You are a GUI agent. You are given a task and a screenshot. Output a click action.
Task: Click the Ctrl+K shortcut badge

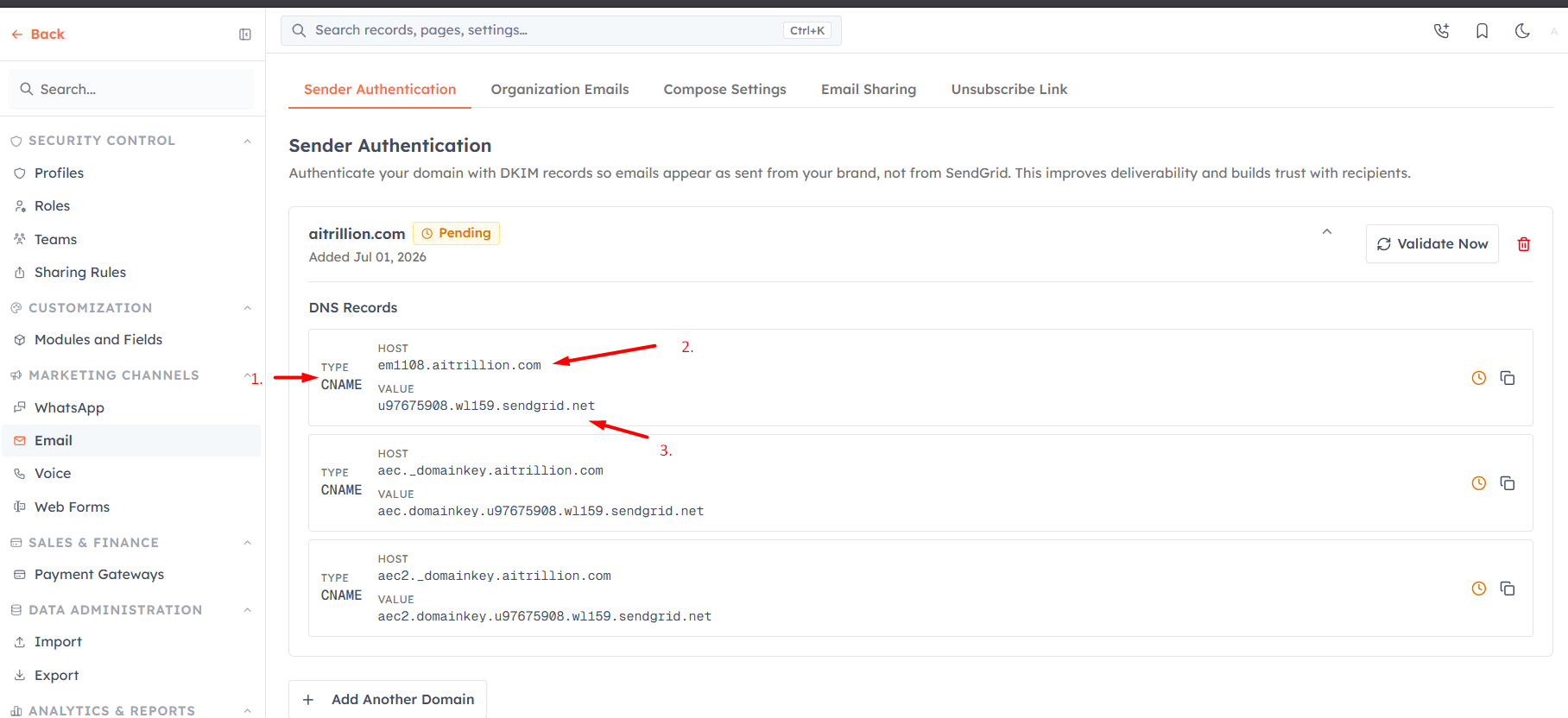point(807,30)
